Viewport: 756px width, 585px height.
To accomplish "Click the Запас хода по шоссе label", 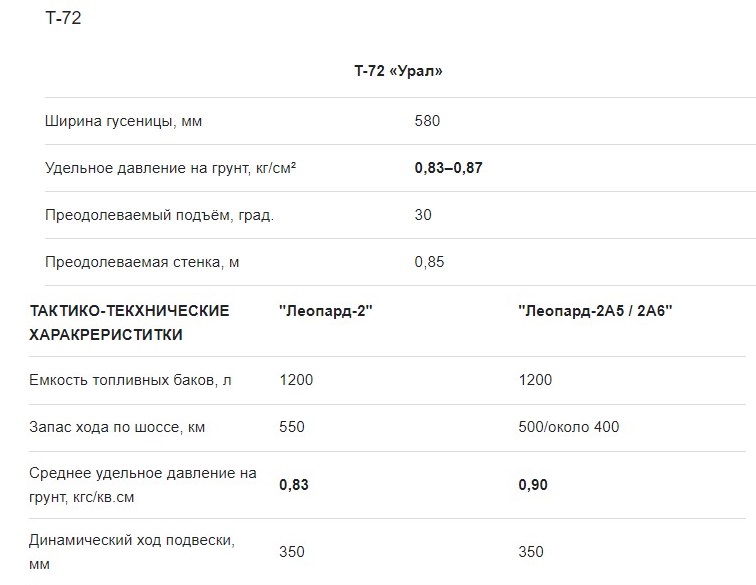I will (x=117, y=427).
